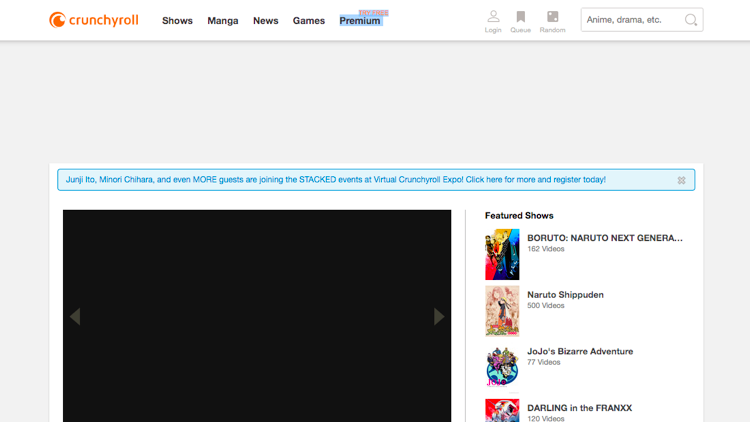Click the JoJo's Bizarre Adventure thumbnail
This screenshot has width=750, height=422.
pyautogui.click(x=502, y=368)
